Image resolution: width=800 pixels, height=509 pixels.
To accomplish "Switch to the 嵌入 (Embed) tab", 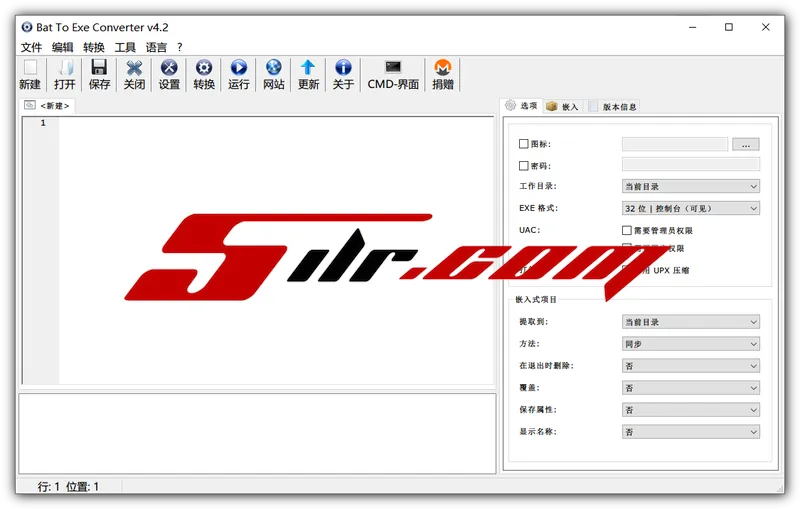I will (x=562, y=107).
